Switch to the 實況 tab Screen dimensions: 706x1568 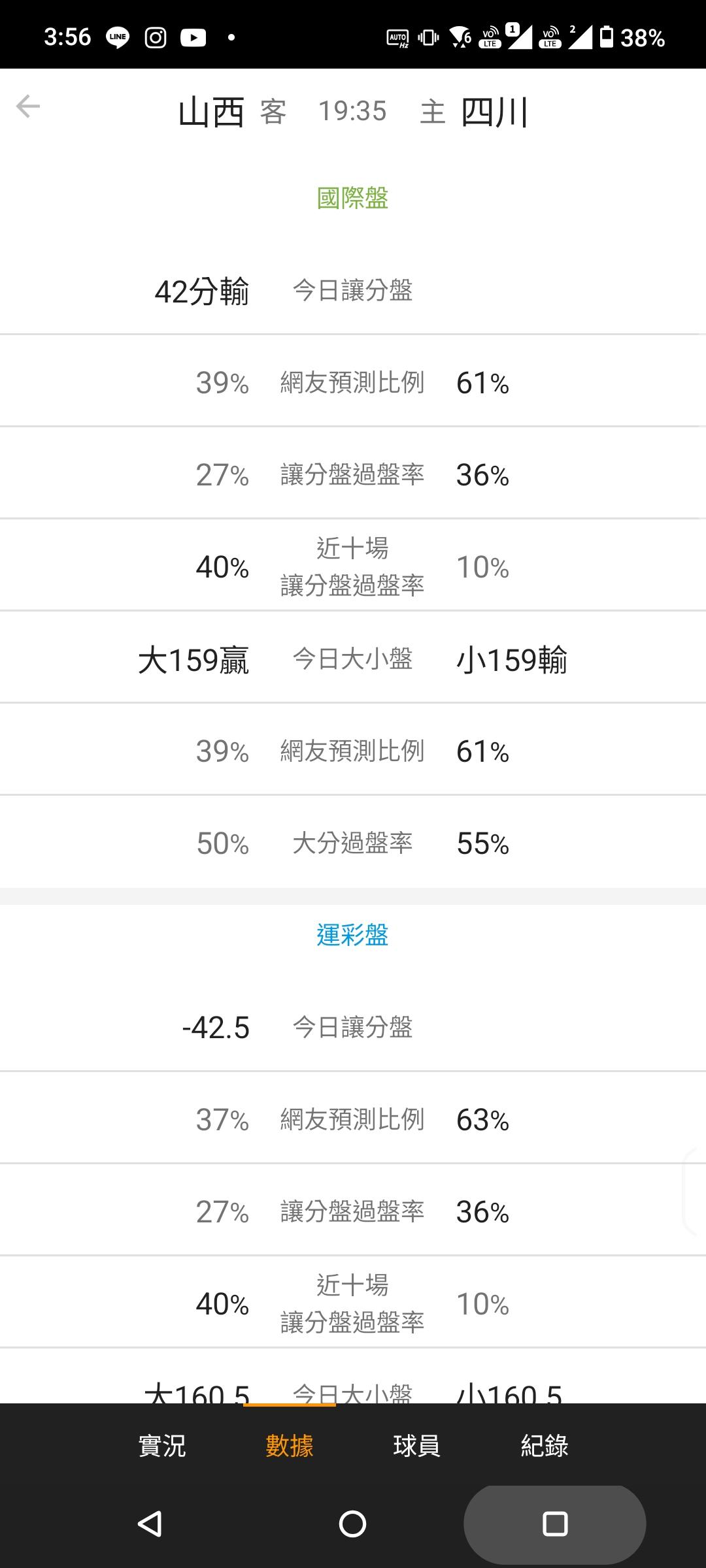(x=162, y=1445)
